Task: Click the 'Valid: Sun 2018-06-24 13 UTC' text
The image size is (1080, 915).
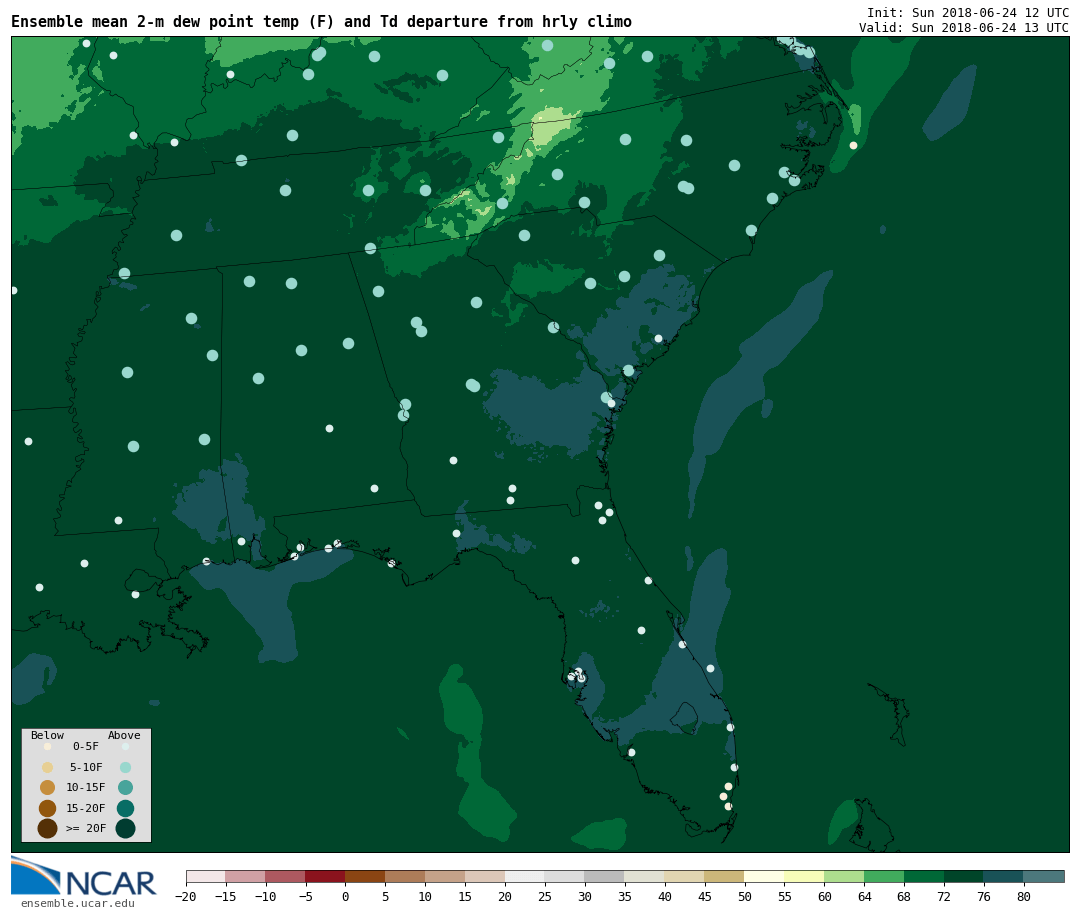Action: 964,28
